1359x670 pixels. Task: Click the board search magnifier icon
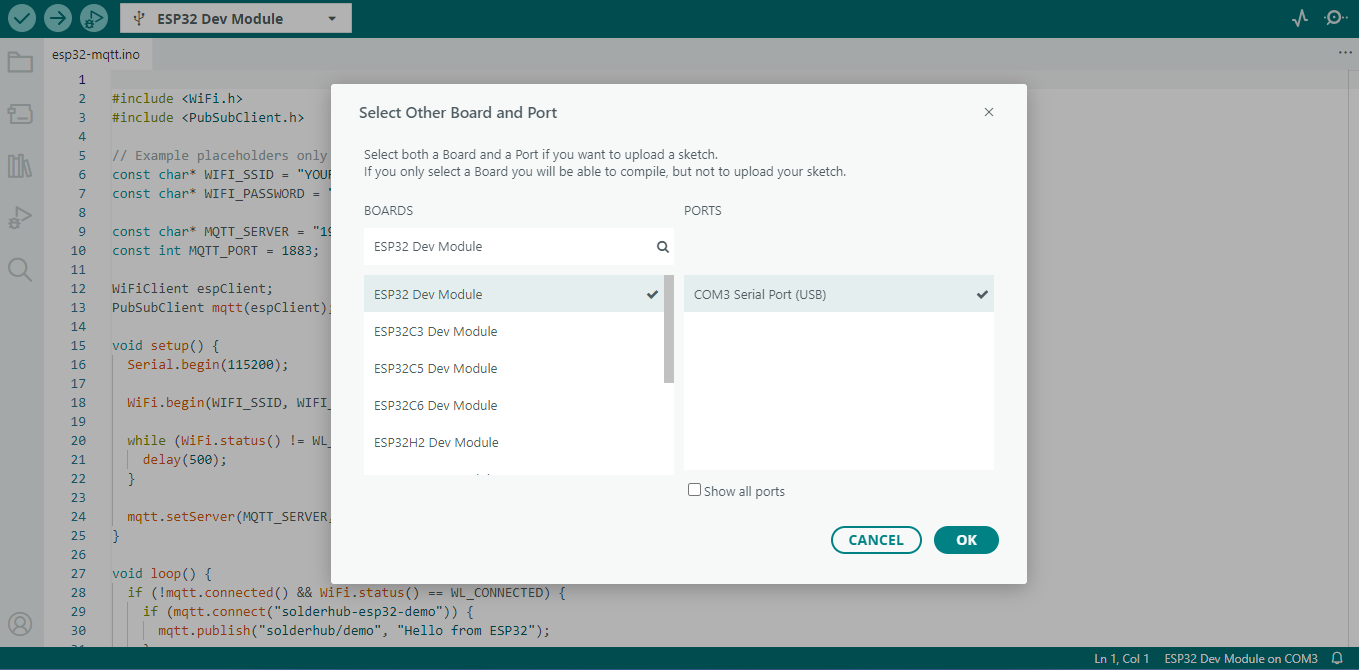click(662, 247)
